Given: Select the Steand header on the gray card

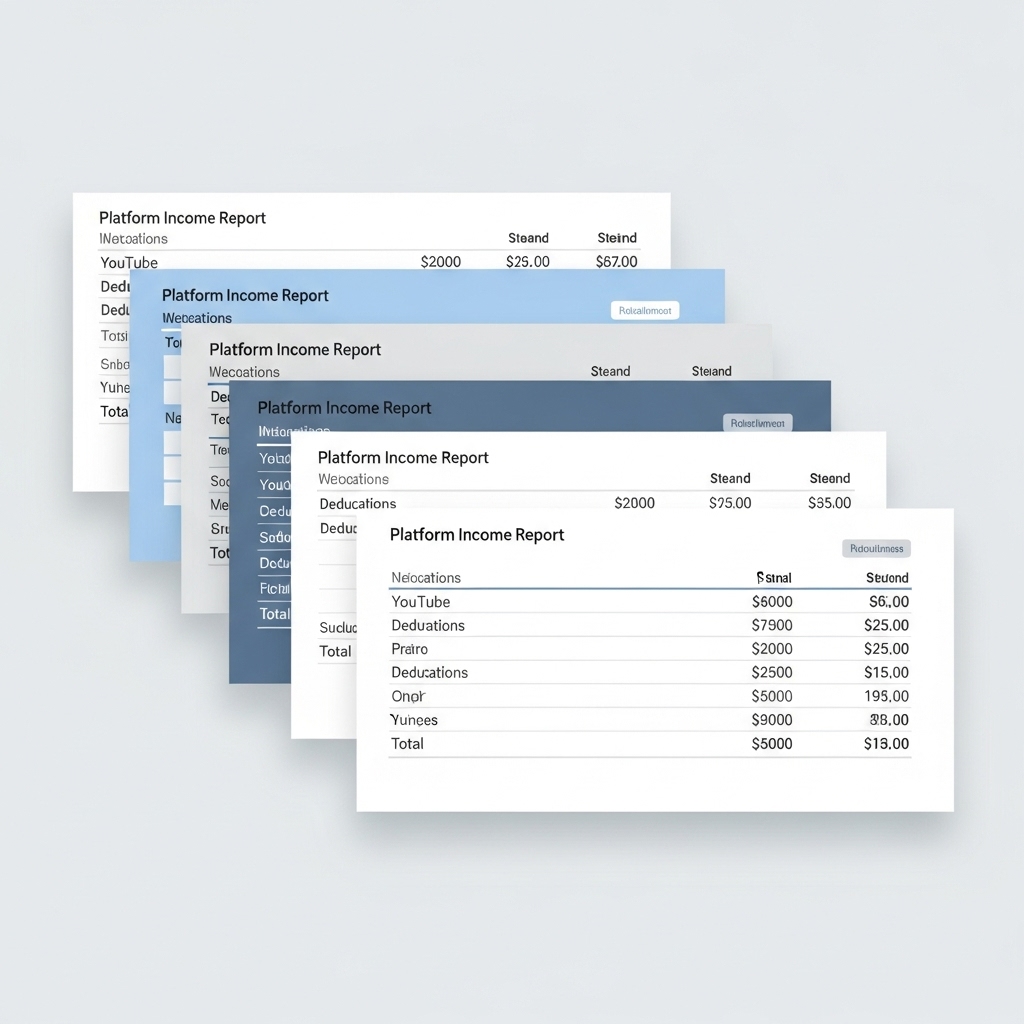Looking at the screenshot, I should 610,371.
